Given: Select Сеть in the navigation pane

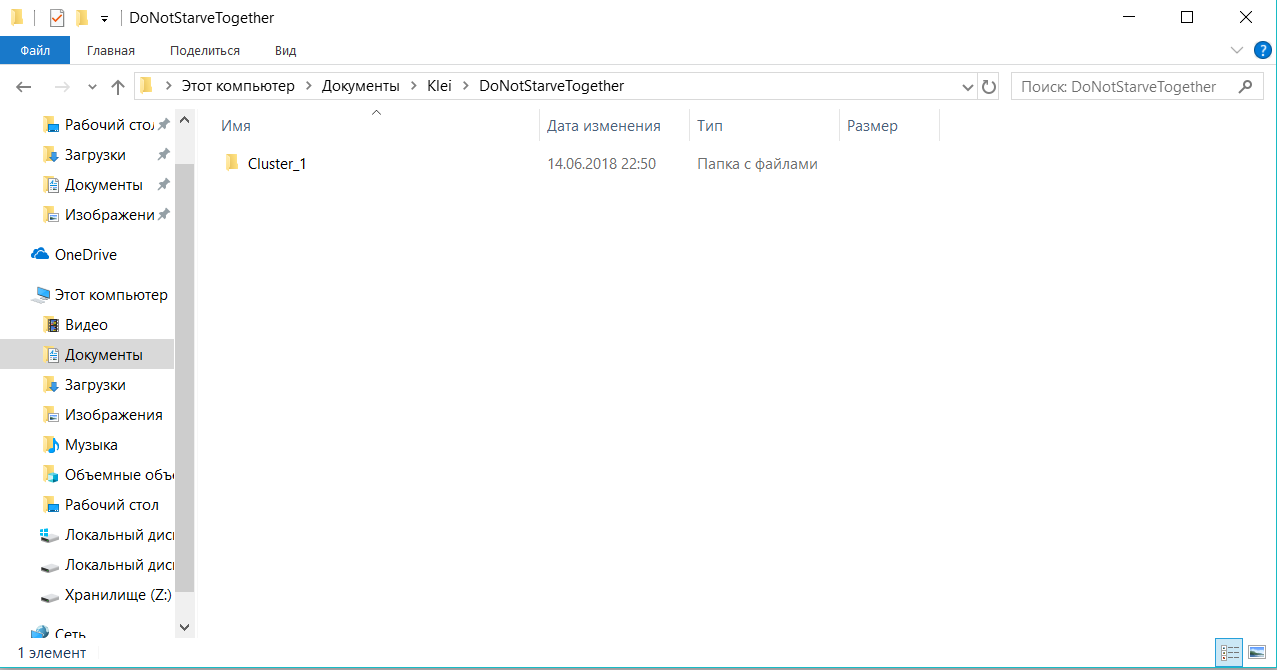Looking at the screenshot, I should pos(70,634).
